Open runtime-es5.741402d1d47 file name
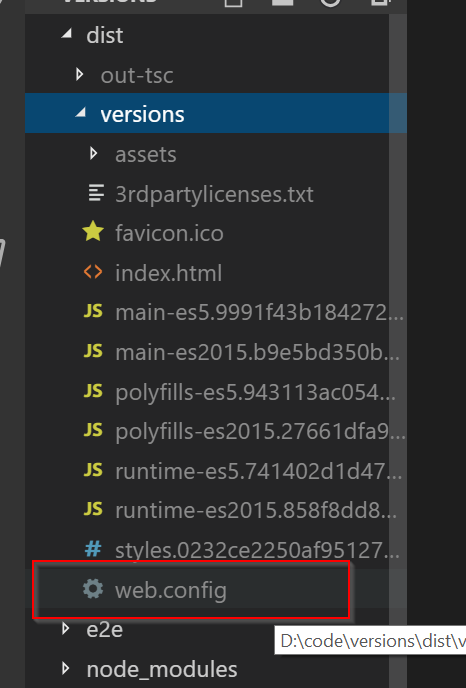466x688 pixels. [258, 471]
